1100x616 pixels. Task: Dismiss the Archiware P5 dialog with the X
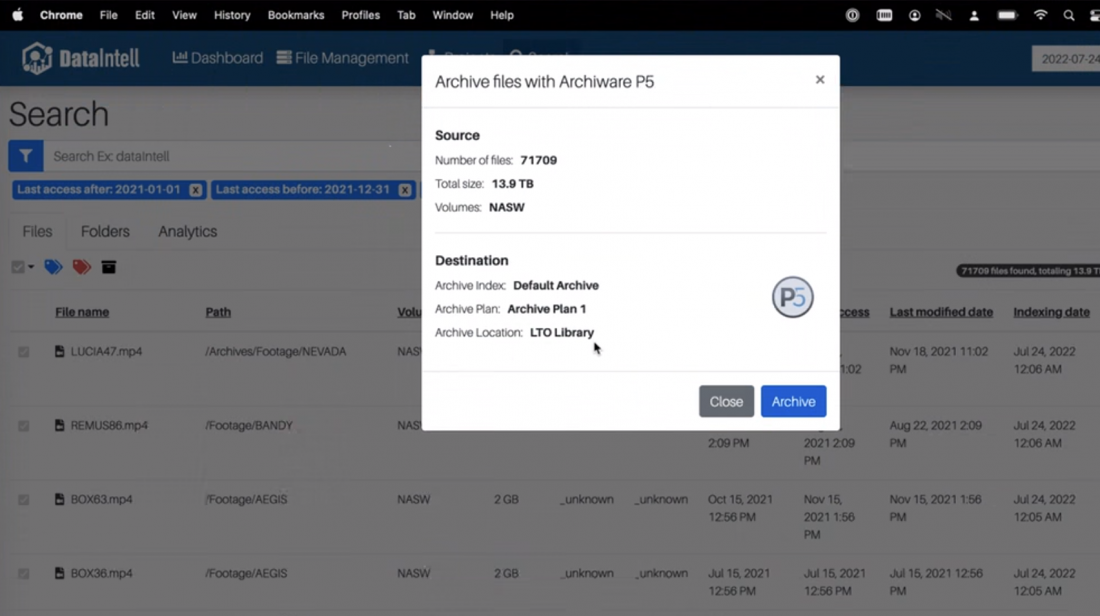tap(820, 80)
